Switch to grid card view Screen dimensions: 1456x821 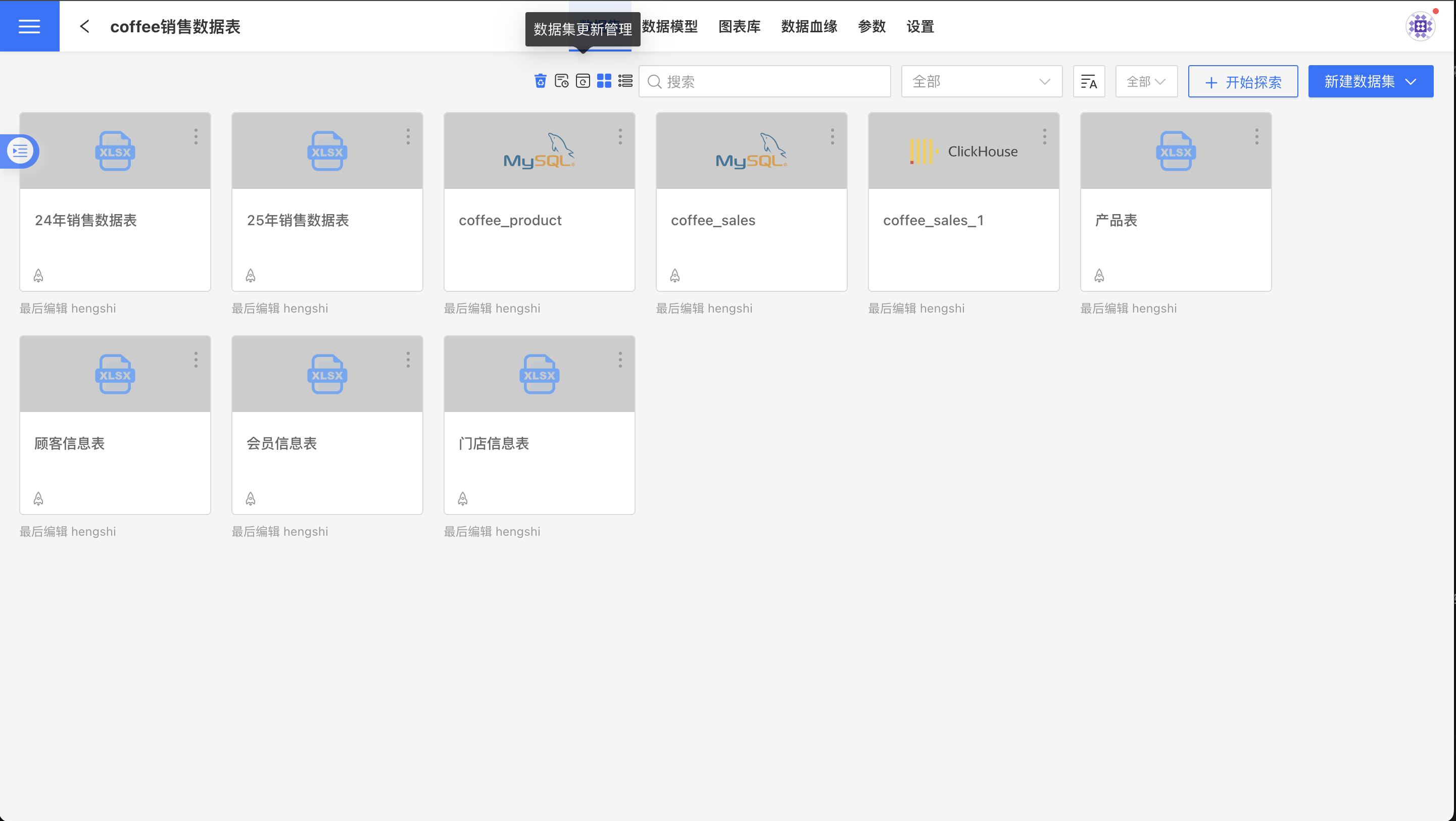point(604,81)
